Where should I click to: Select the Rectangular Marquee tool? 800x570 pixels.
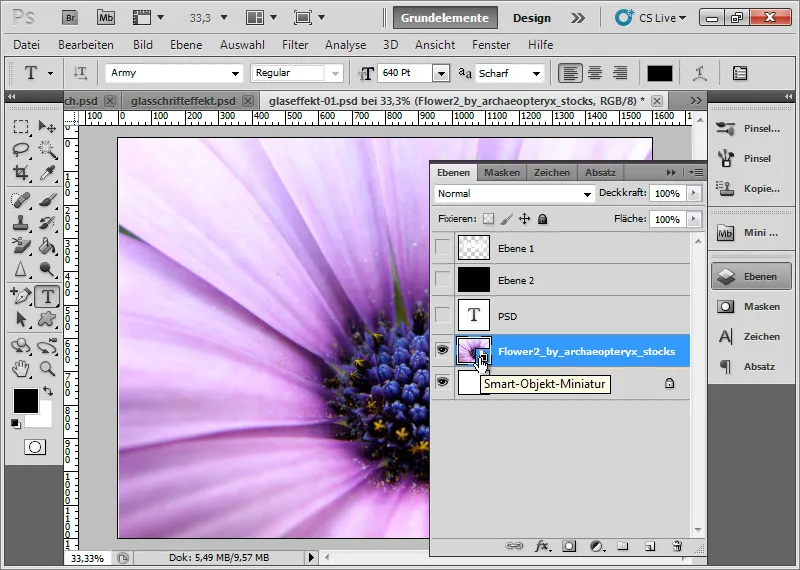21,126
